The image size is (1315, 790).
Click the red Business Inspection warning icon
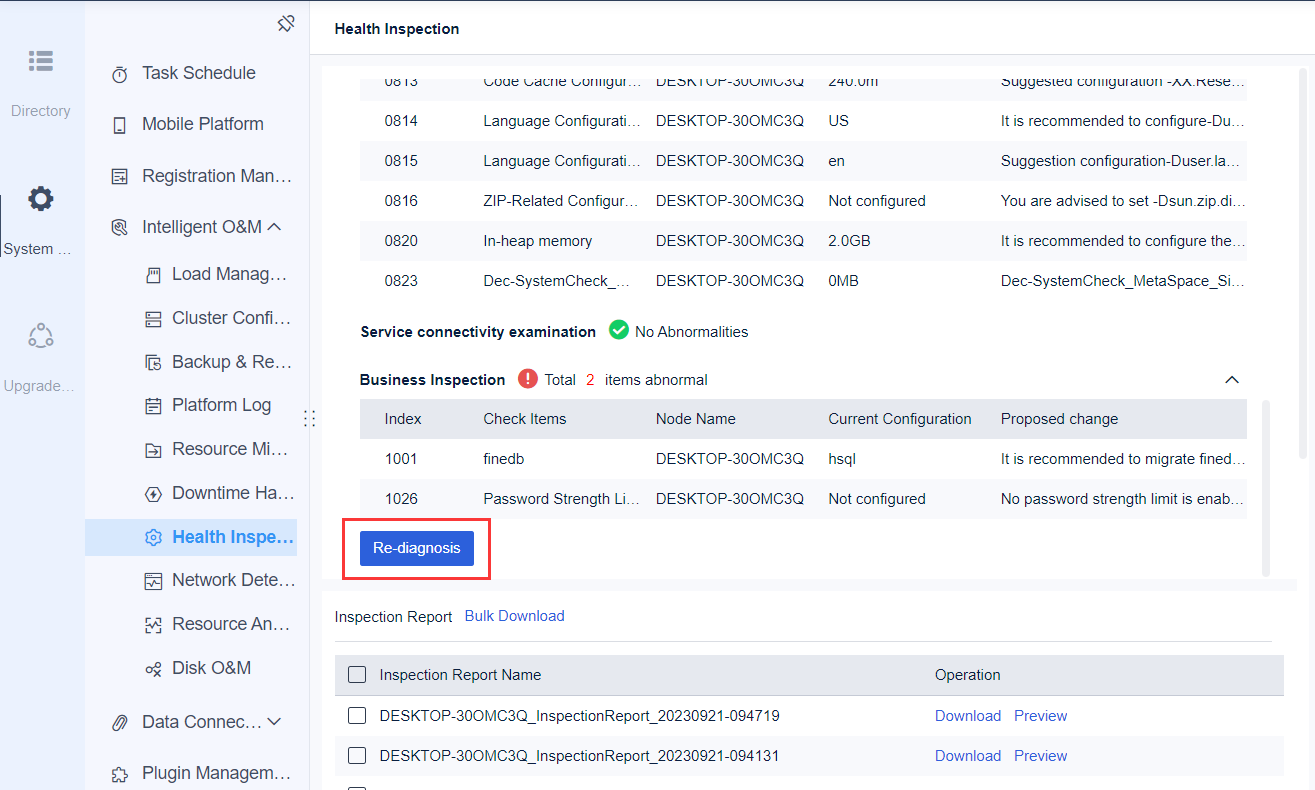[528, 379]
